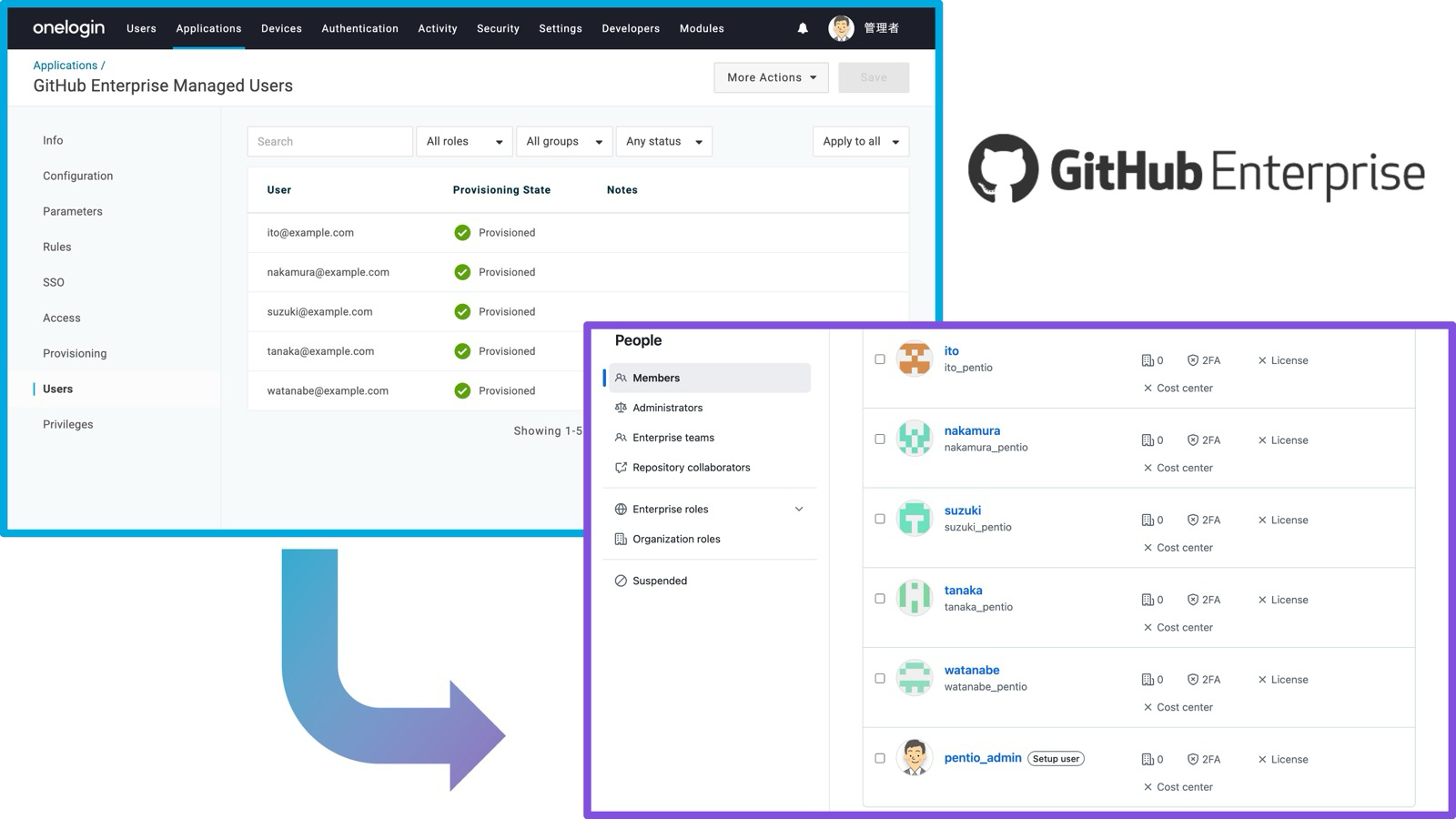Tick the pentio_admin row checkbox
Screen dimensions: 1456x819
point(880,758)
